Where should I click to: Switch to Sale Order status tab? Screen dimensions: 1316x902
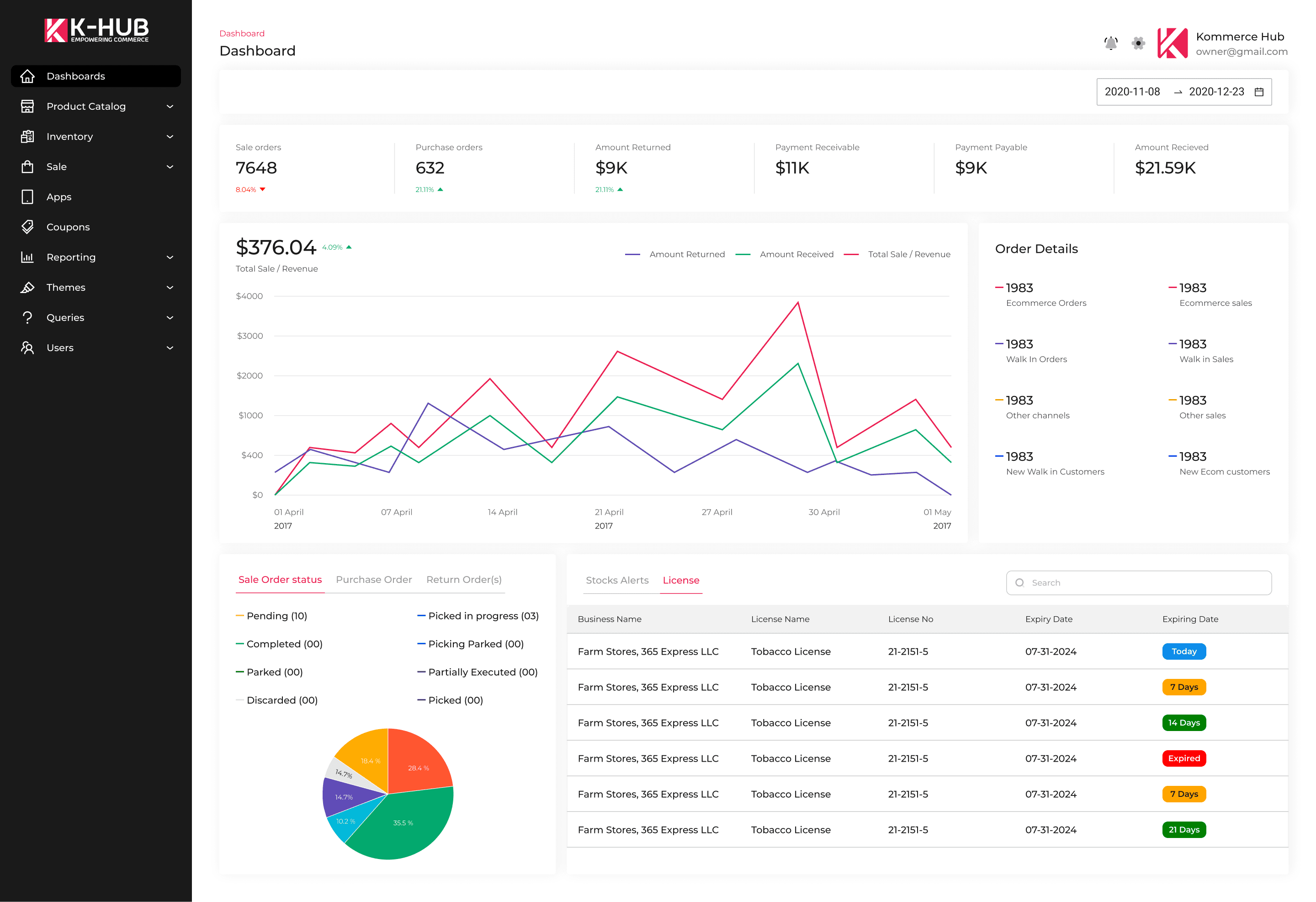coord(280,580)
